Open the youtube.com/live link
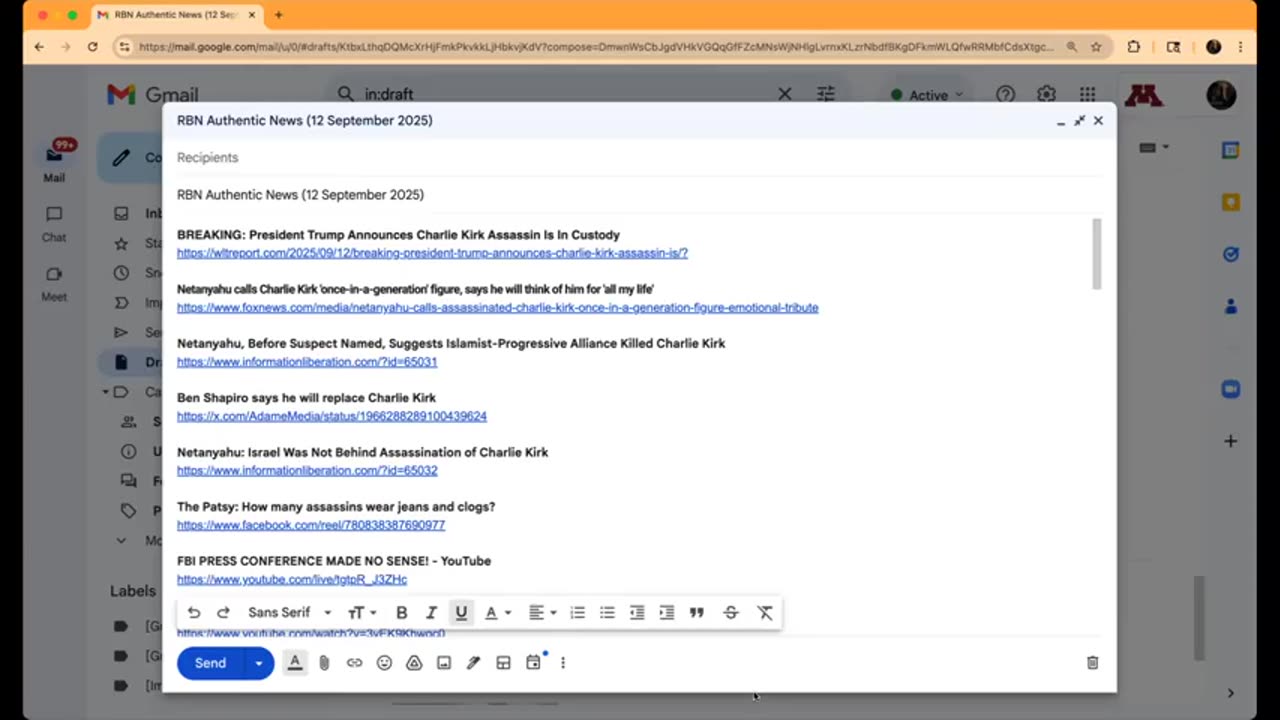Viewport: 1280px width, 720px height. coord(292,579)
